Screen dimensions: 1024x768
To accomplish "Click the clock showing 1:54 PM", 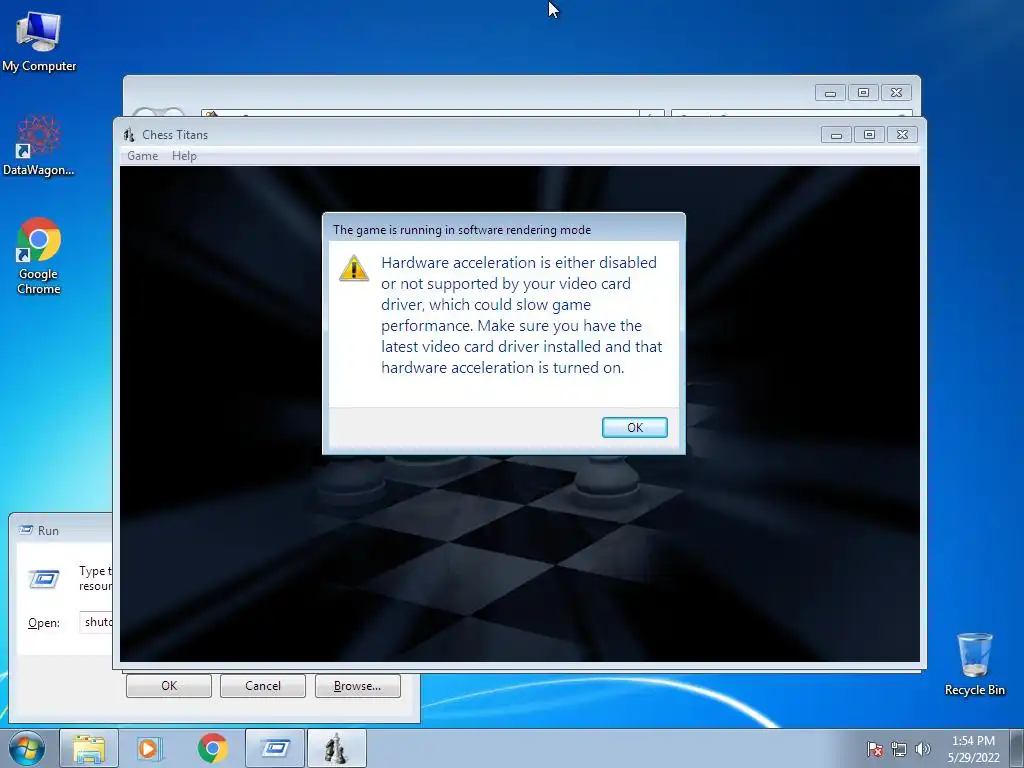I will (973, 748).
